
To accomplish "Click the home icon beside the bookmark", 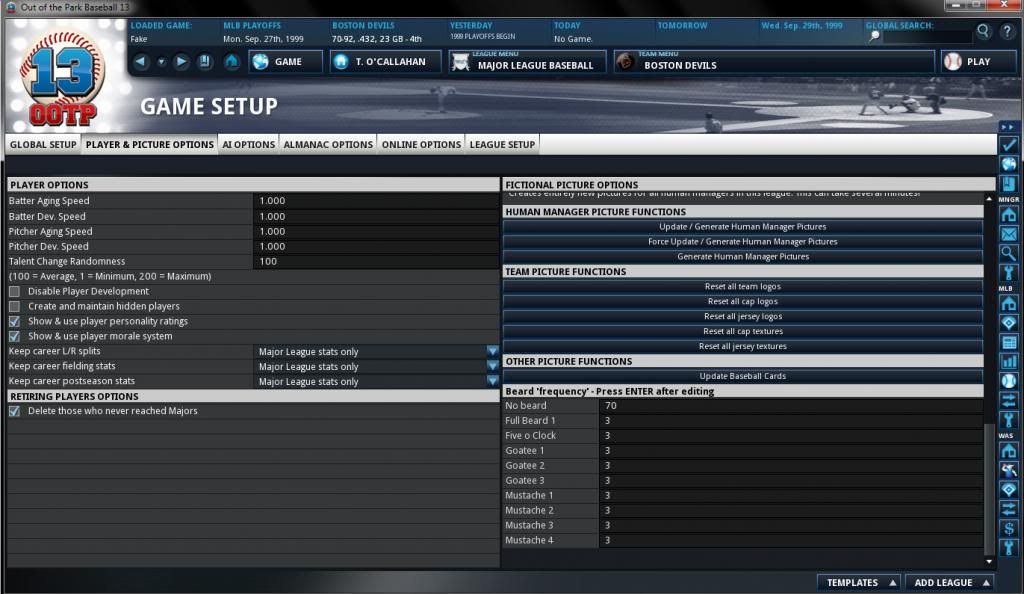I will [231, 61].
